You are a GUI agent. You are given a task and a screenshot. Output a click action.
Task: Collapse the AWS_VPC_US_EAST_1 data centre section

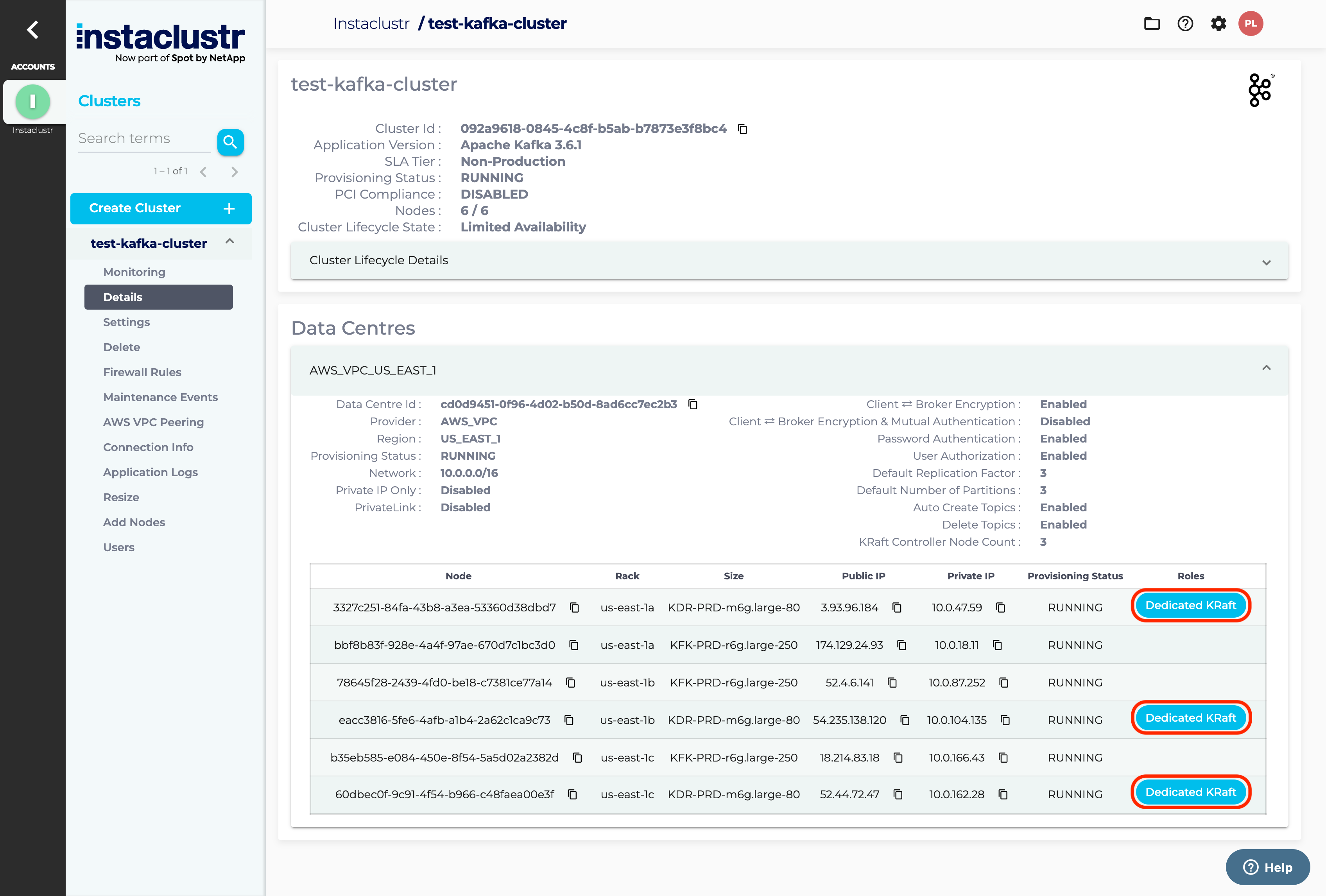click(1266, 368)
